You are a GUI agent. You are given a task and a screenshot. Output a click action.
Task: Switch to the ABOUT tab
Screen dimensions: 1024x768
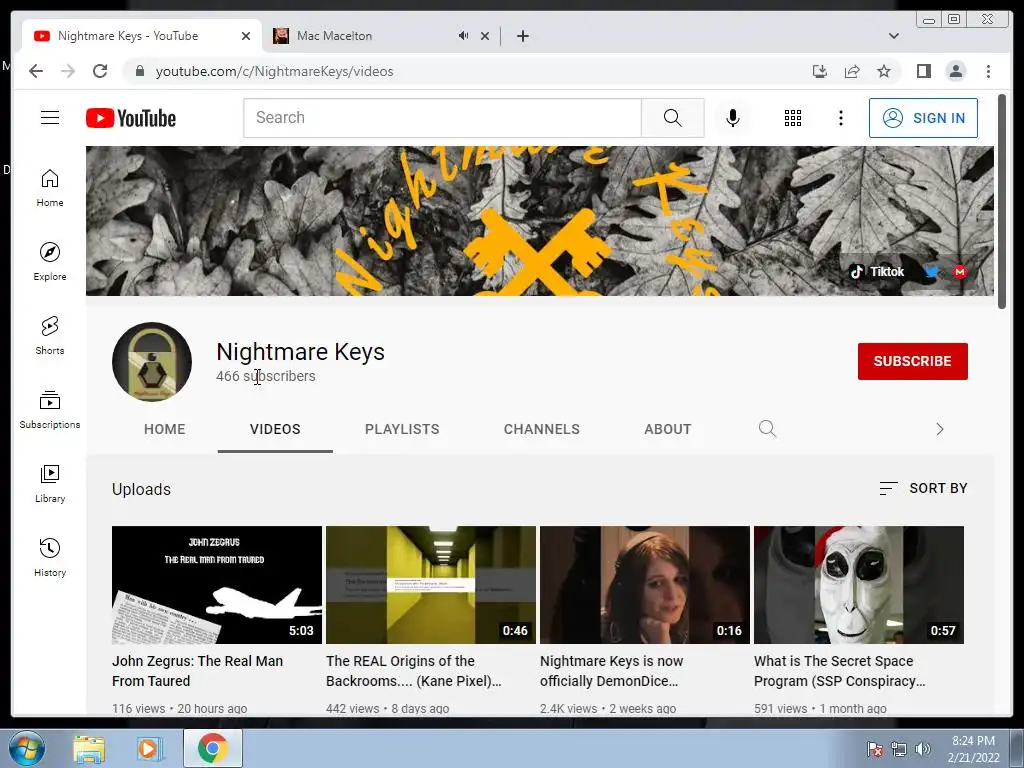(x=667, y=429)
